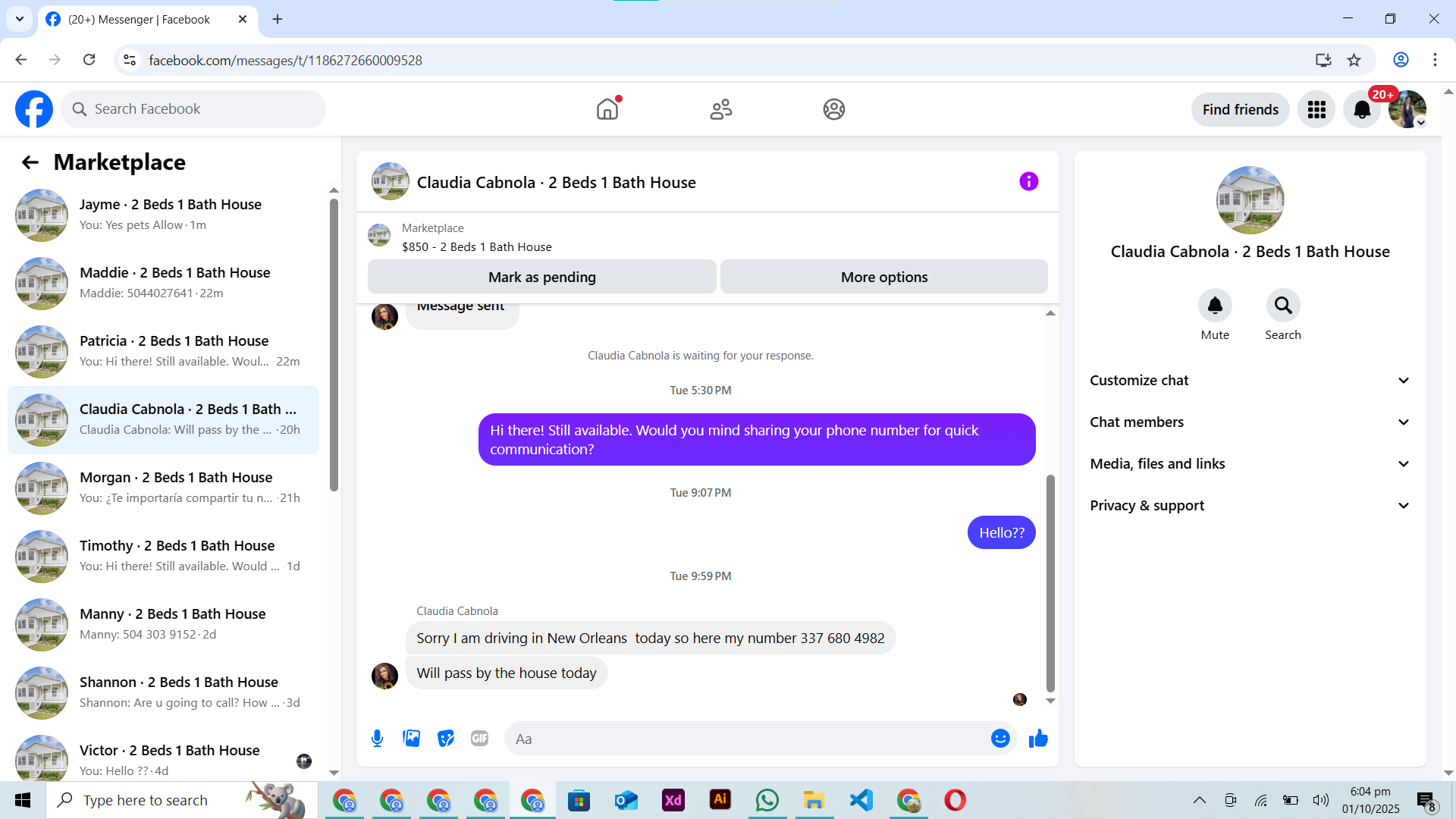
Task: Open the notifications bell
Action: coord(1362,109)
